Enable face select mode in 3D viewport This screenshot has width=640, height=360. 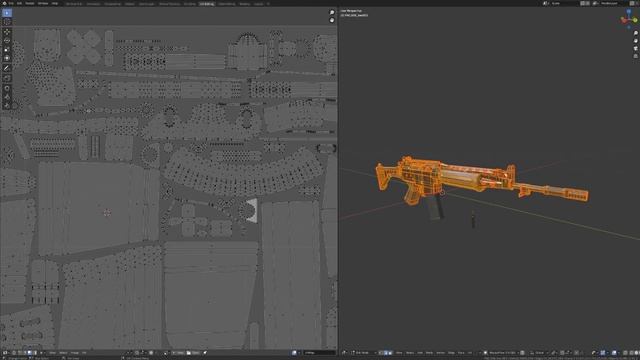(390, 353)
